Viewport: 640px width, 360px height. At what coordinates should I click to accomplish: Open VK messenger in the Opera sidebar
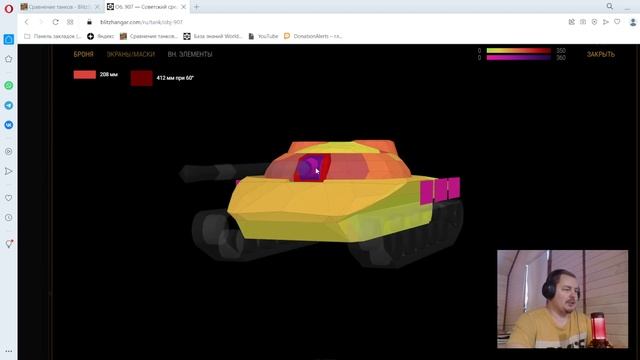(x=9, y=125)
